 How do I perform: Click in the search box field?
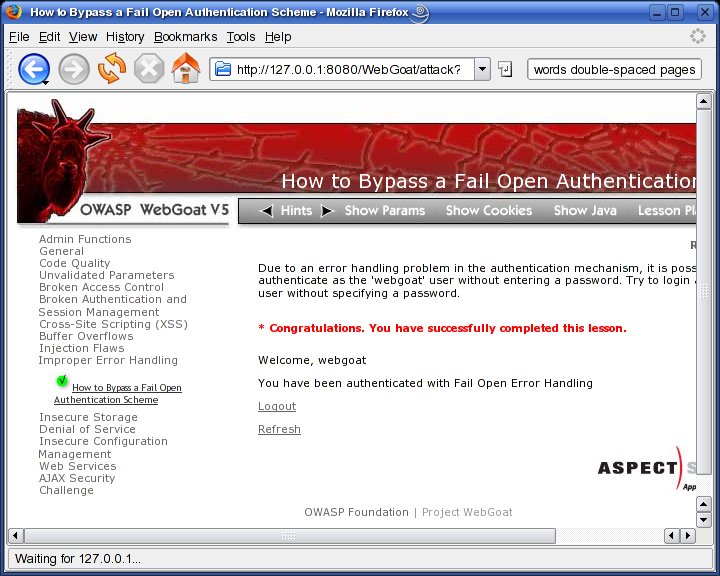[x=614, y=70]
